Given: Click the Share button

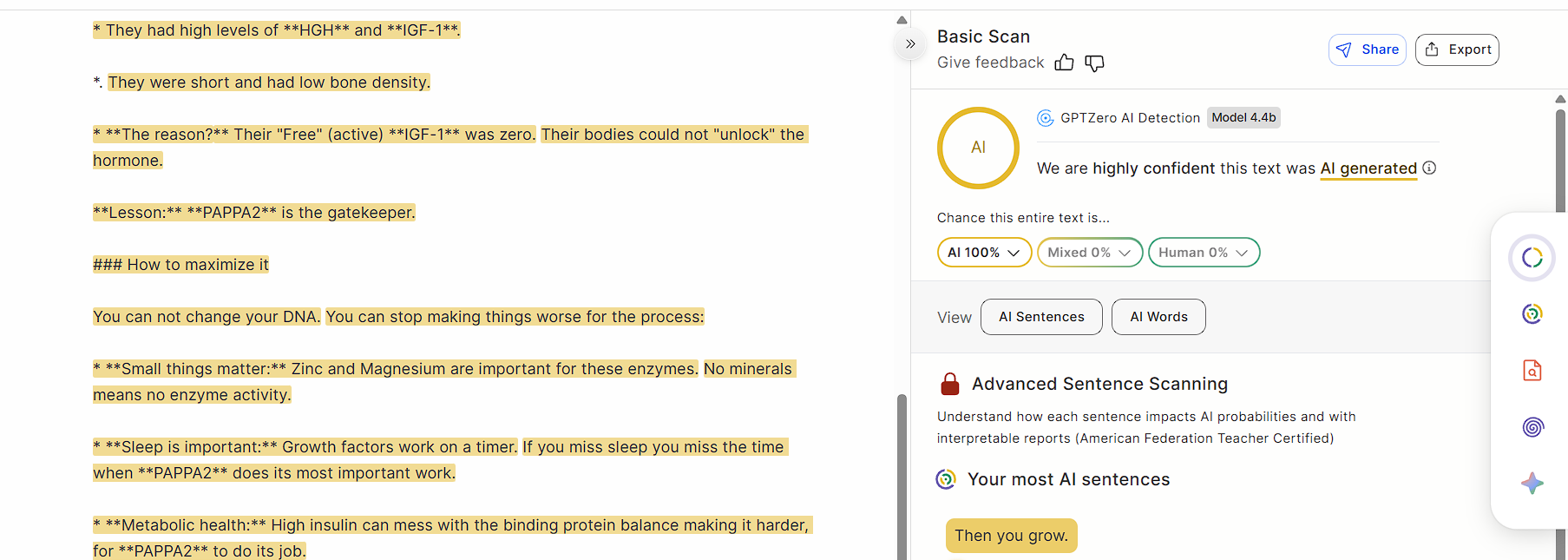Looking at the screenshot, I should pyautogui.click(x=1367, y=49).
